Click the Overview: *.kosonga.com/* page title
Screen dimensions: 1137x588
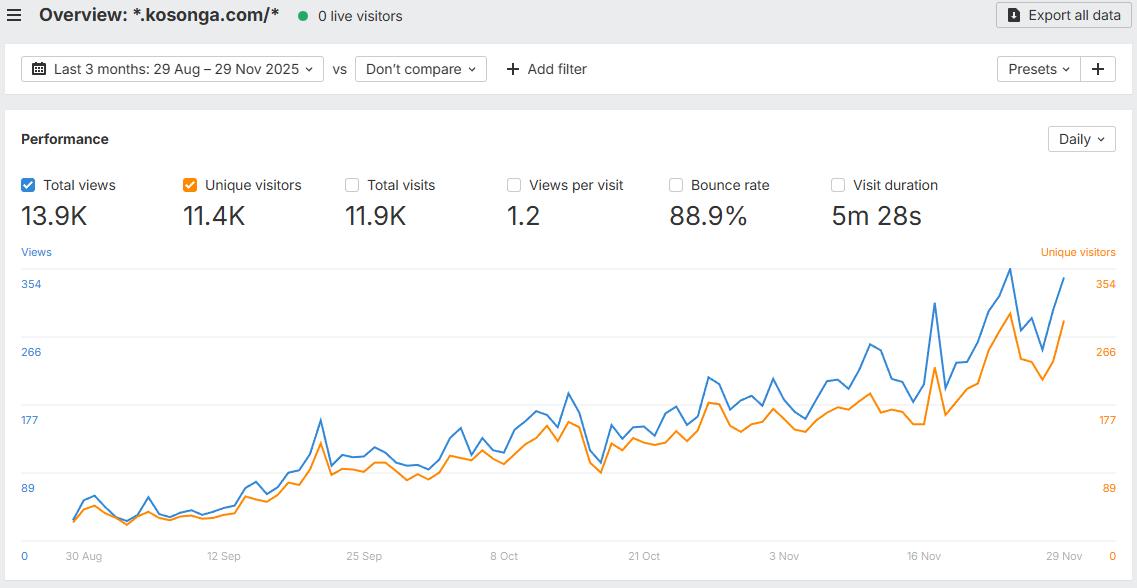point(159,15)
